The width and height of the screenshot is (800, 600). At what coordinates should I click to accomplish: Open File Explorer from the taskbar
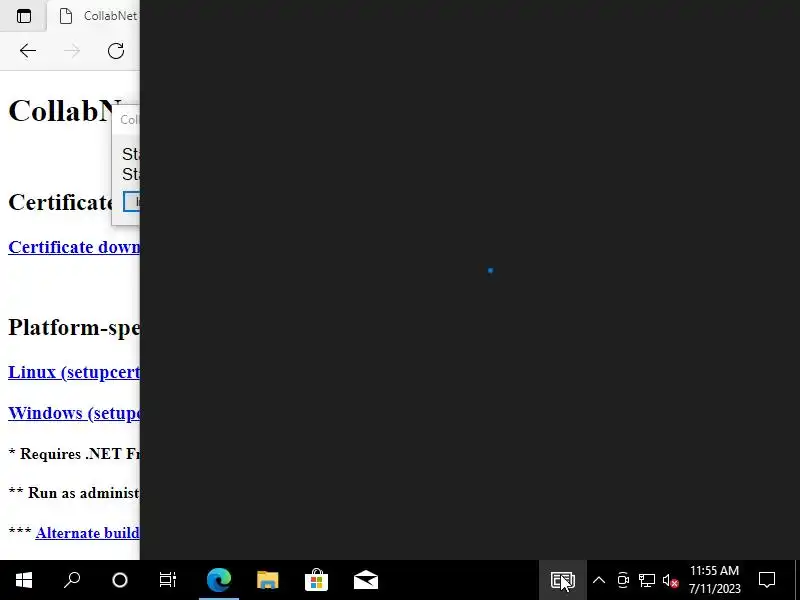pyautogui.click(x=267, y=580)
